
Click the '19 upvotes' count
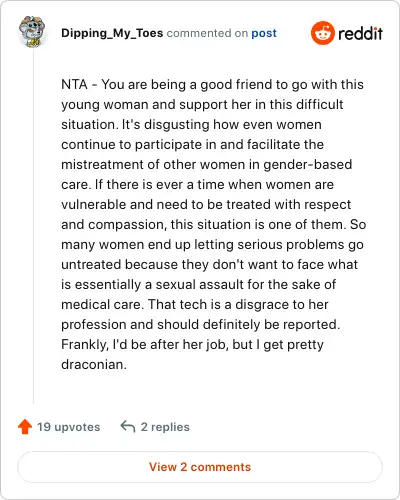click(x=68, y=427)
